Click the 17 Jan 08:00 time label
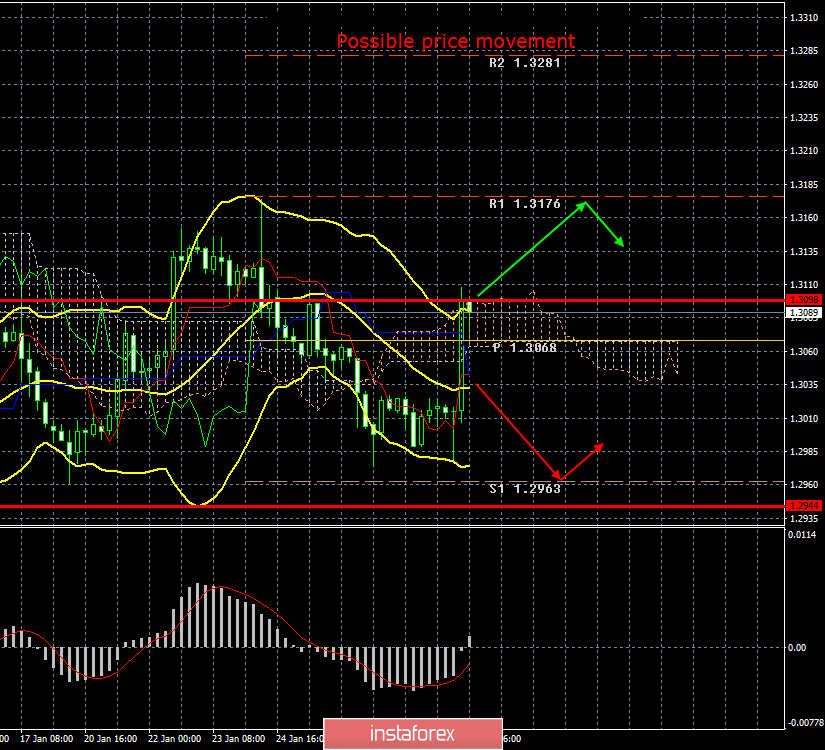This screenshot has height=750, width=825. 46,739
